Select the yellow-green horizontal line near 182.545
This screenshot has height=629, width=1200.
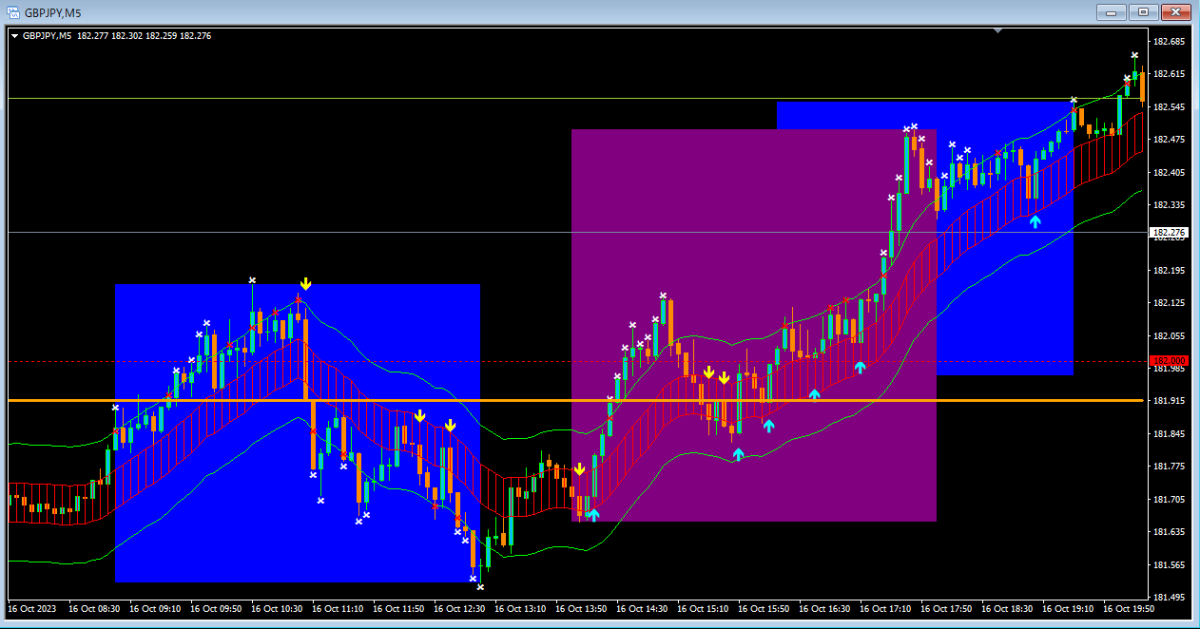coord(400,98)
